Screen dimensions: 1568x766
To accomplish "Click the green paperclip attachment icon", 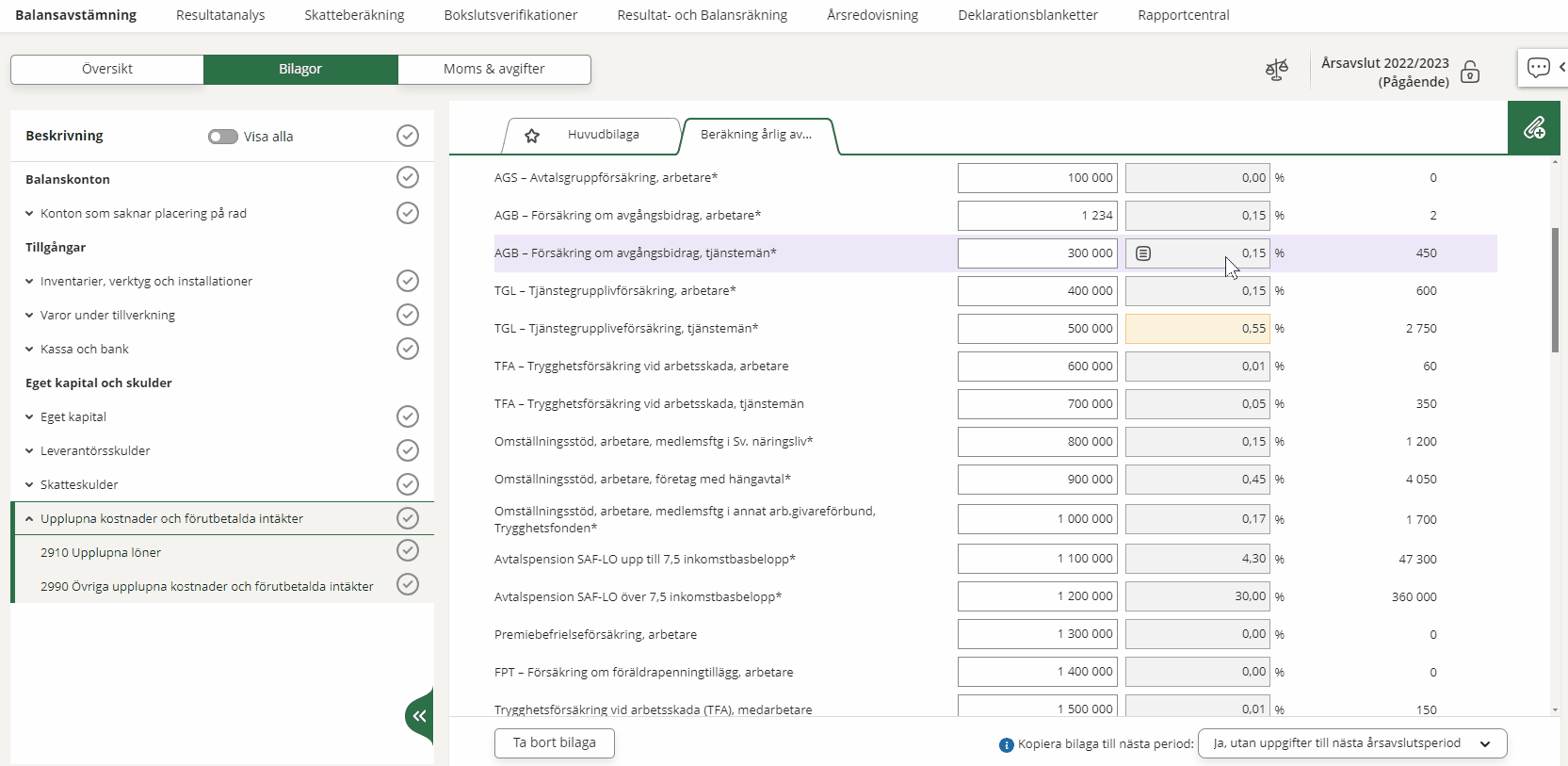I will tap(1533, 128).
